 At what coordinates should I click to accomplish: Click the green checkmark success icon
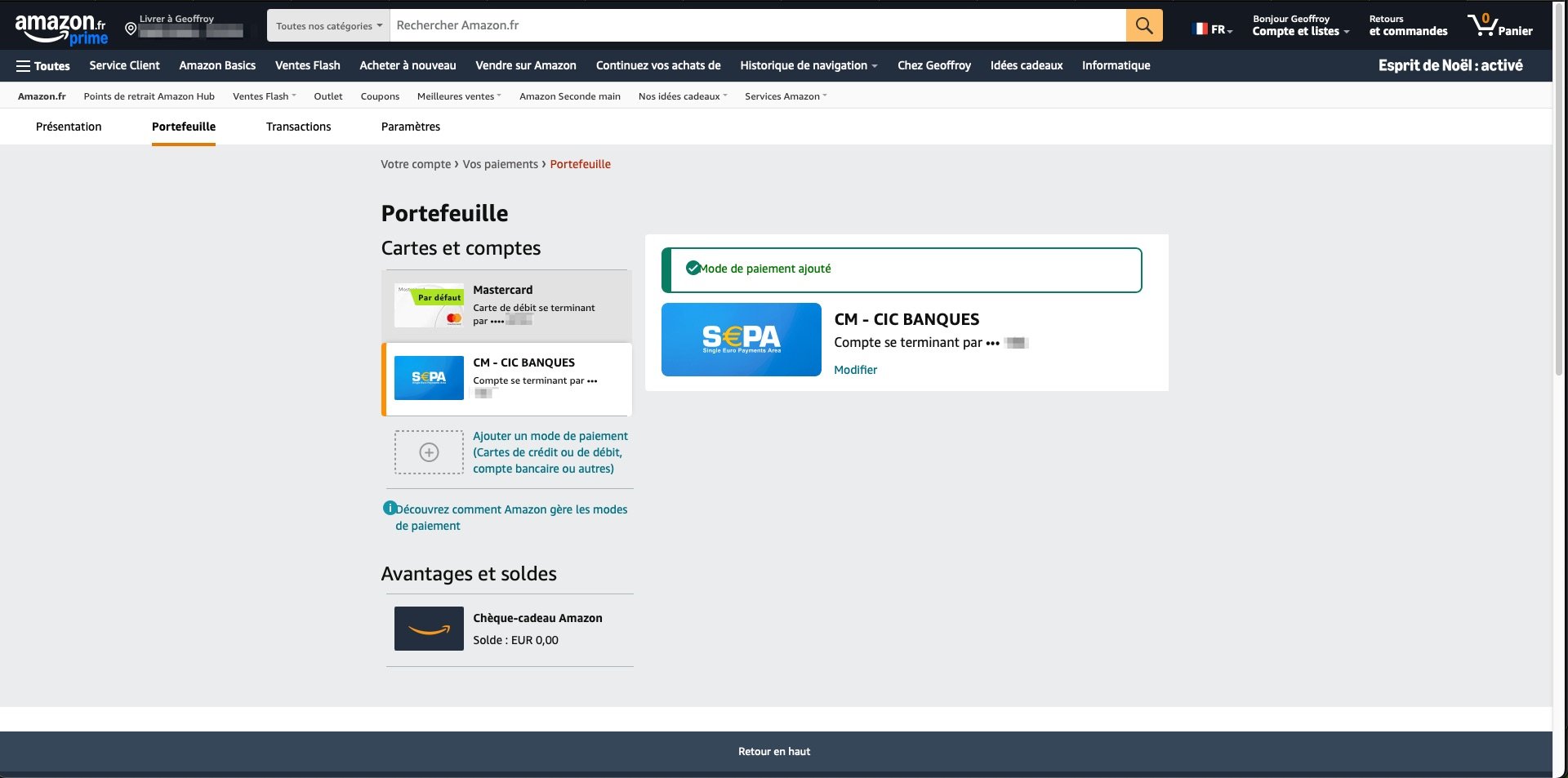(693, 268)
